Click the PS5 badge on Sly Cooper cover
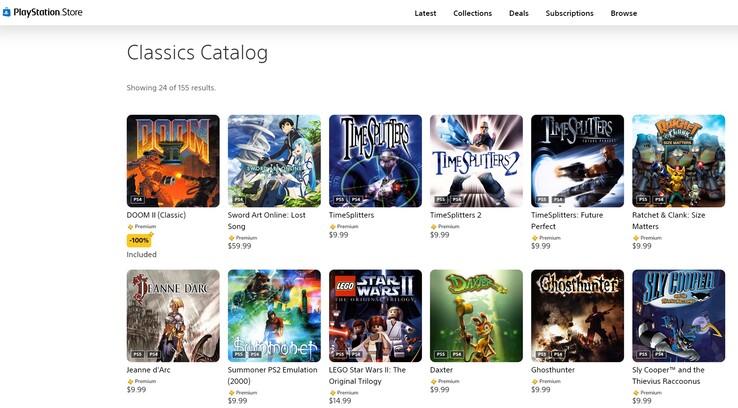 point(643,354)
